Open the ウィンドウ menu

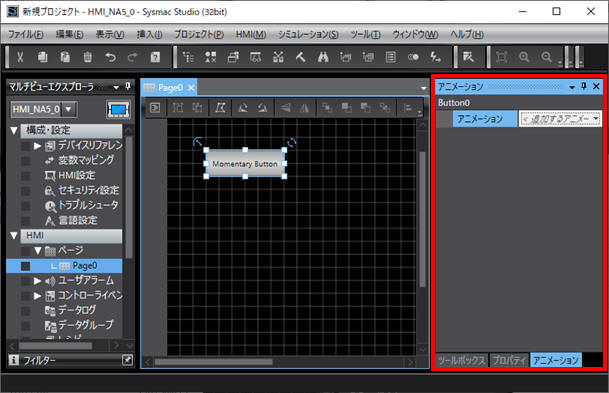[415, 35]
